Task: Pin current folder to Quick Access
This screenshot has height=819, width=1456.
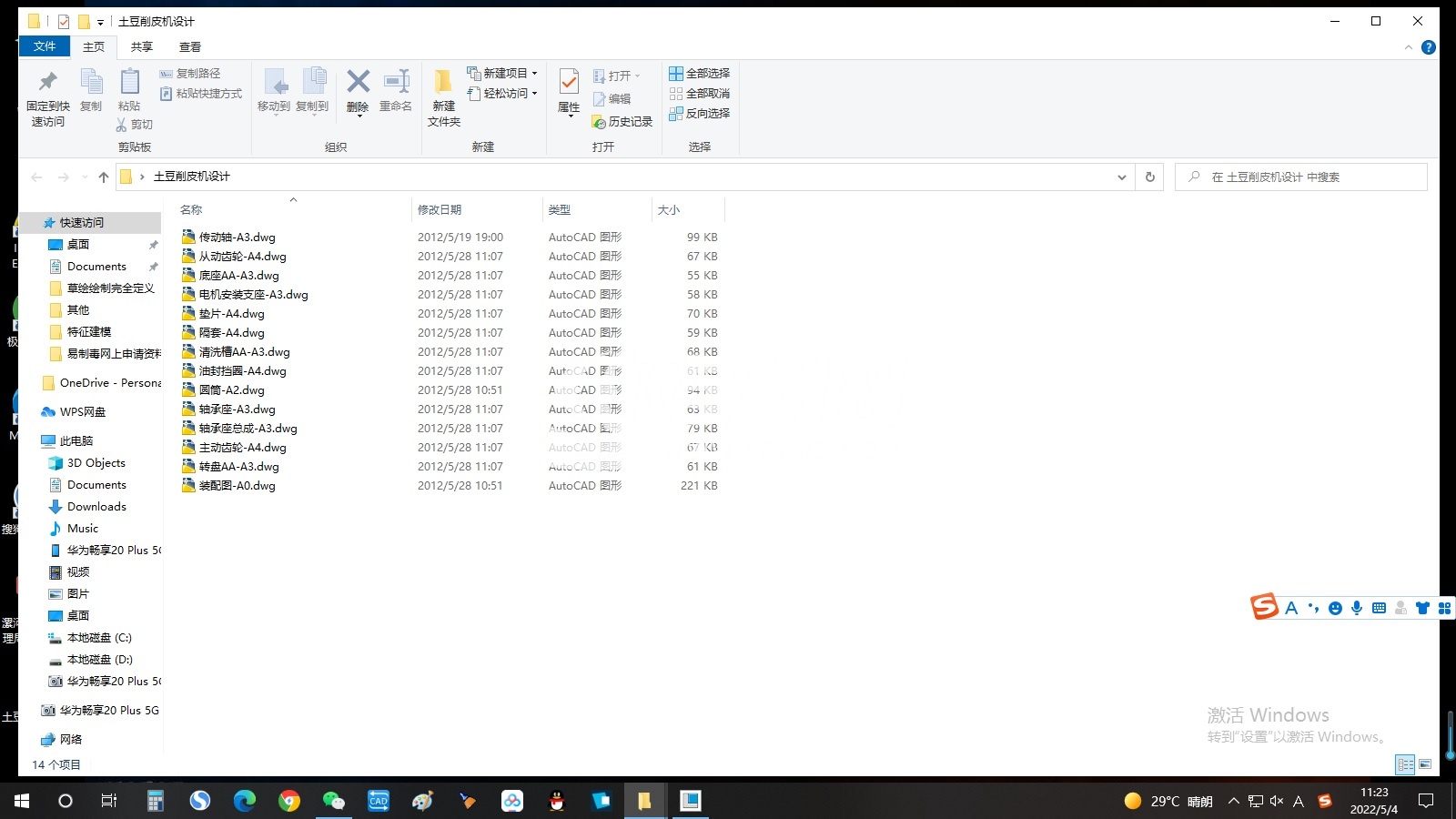Action: point(47,96)
